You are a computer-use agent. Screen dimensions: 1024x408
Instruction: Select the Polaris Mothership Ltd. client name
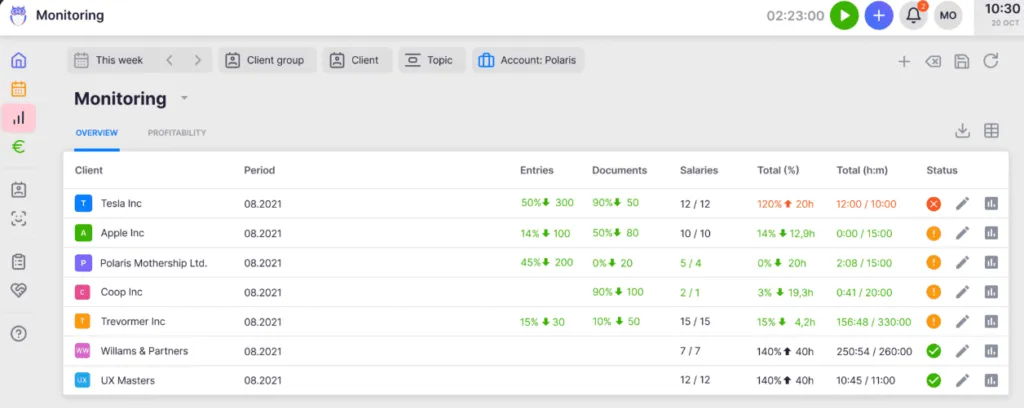tap(153, 263)
